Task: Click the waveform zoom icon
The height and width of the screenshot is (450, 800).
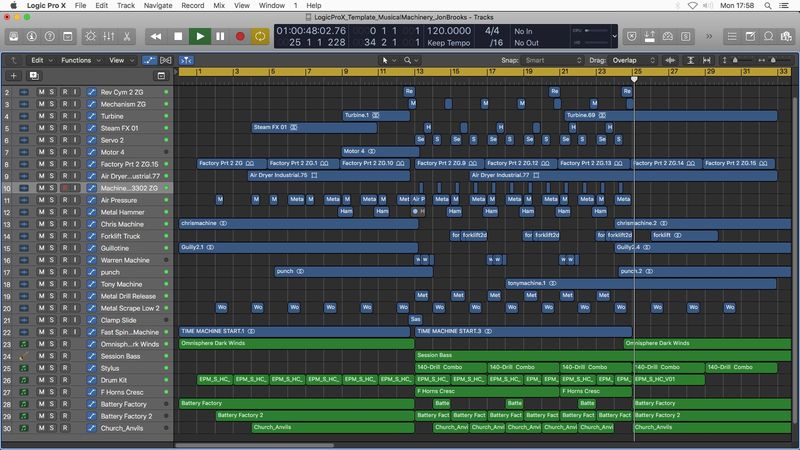Action: tap(670, 60)
